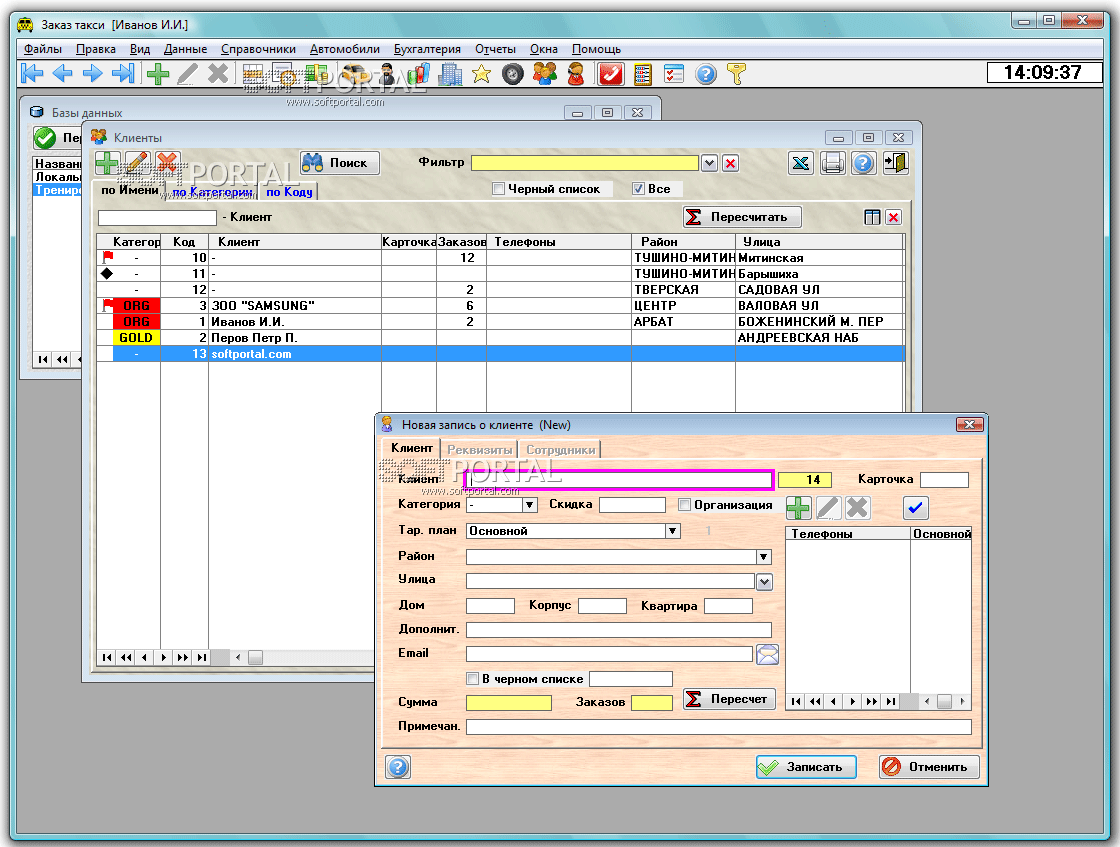Go to previous record in main toolbar

tap(63, 73)
